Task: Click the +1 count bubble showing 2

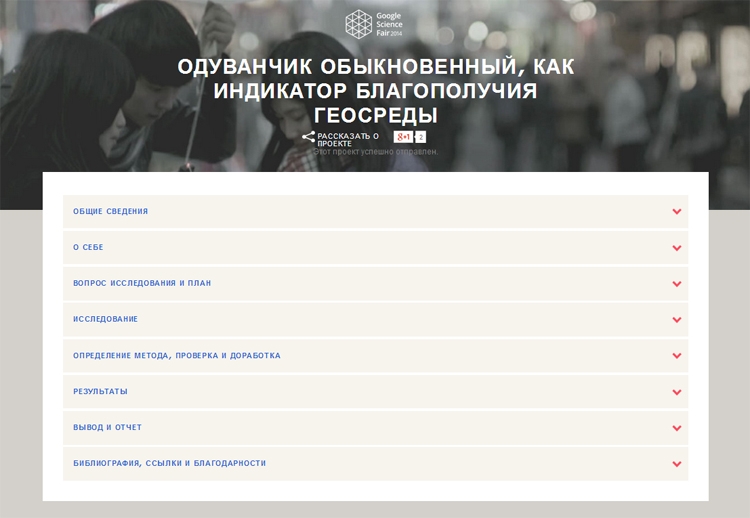Action: click(420, 137)
